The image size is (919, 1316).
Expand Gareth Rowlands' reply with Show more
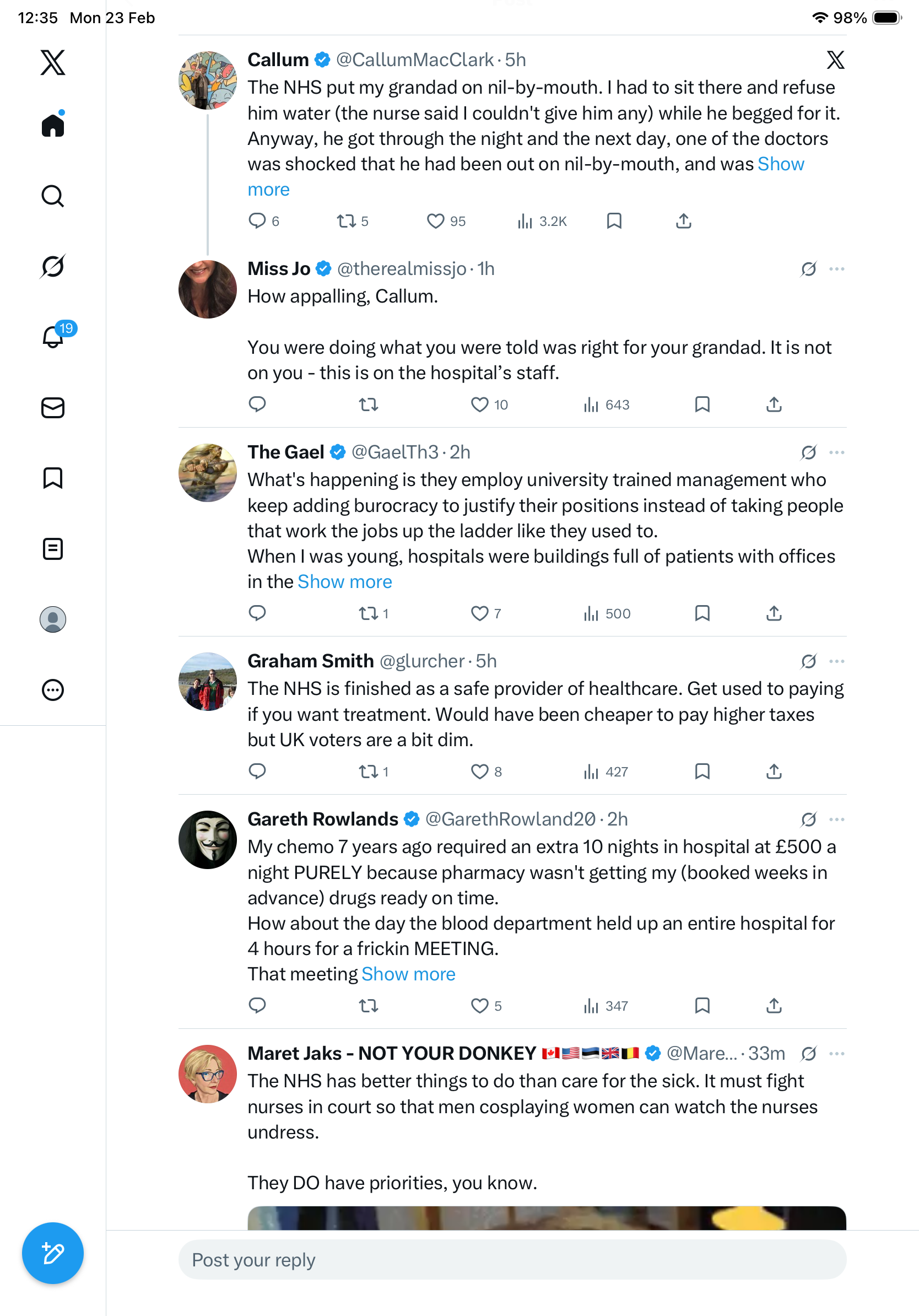pos(408,974)
